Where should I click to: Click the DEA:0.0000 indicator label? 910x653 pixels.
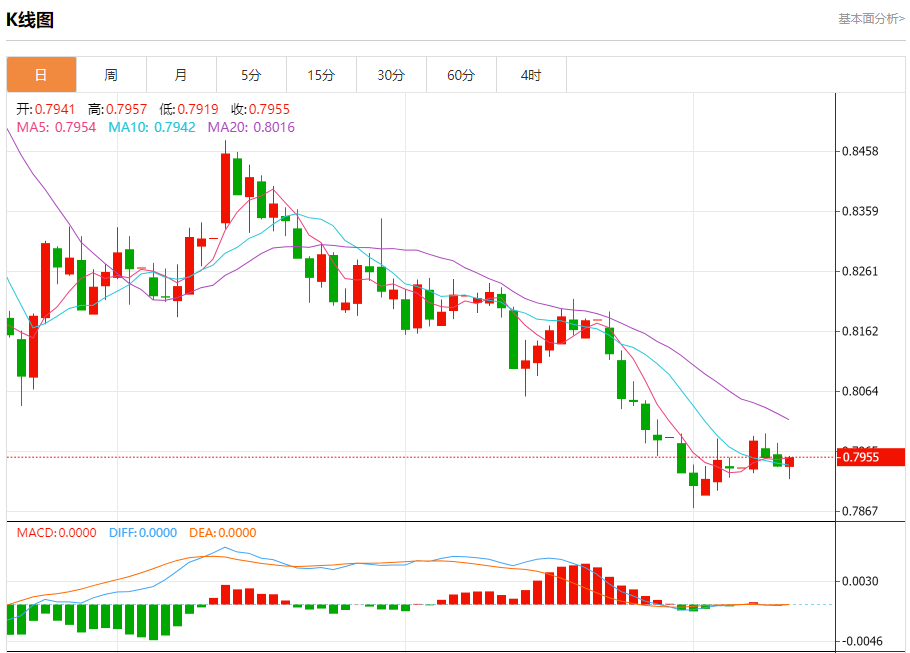pos(223,533)
